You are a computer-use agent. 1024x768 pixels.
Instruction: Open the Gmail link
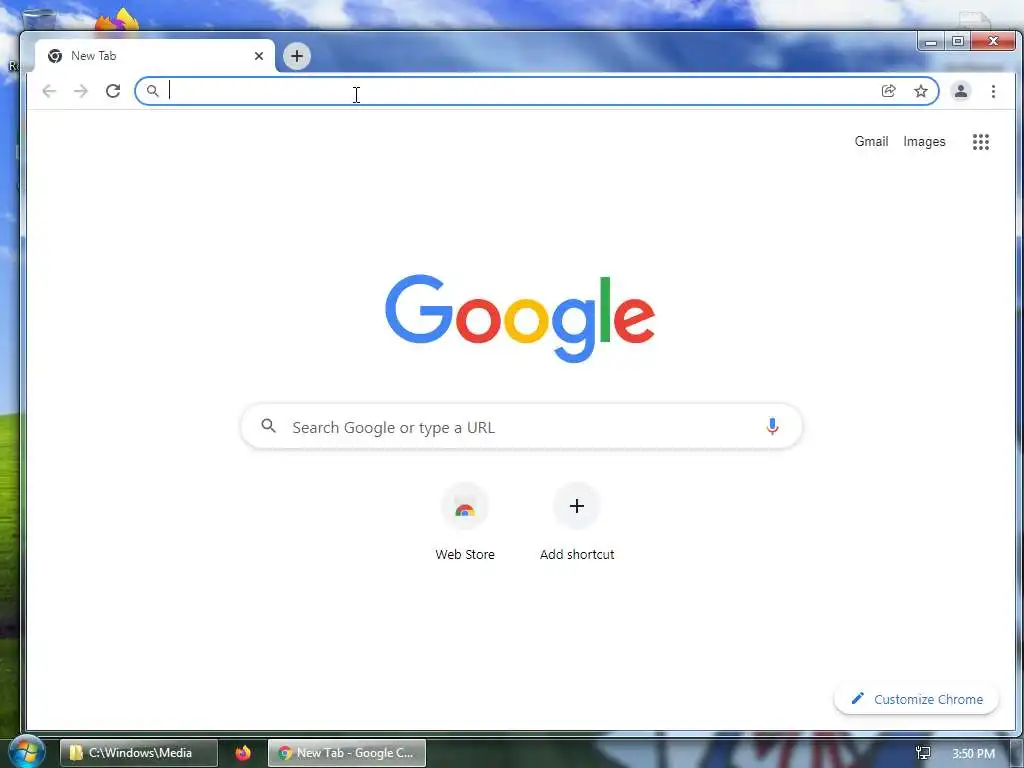[871, 142]
